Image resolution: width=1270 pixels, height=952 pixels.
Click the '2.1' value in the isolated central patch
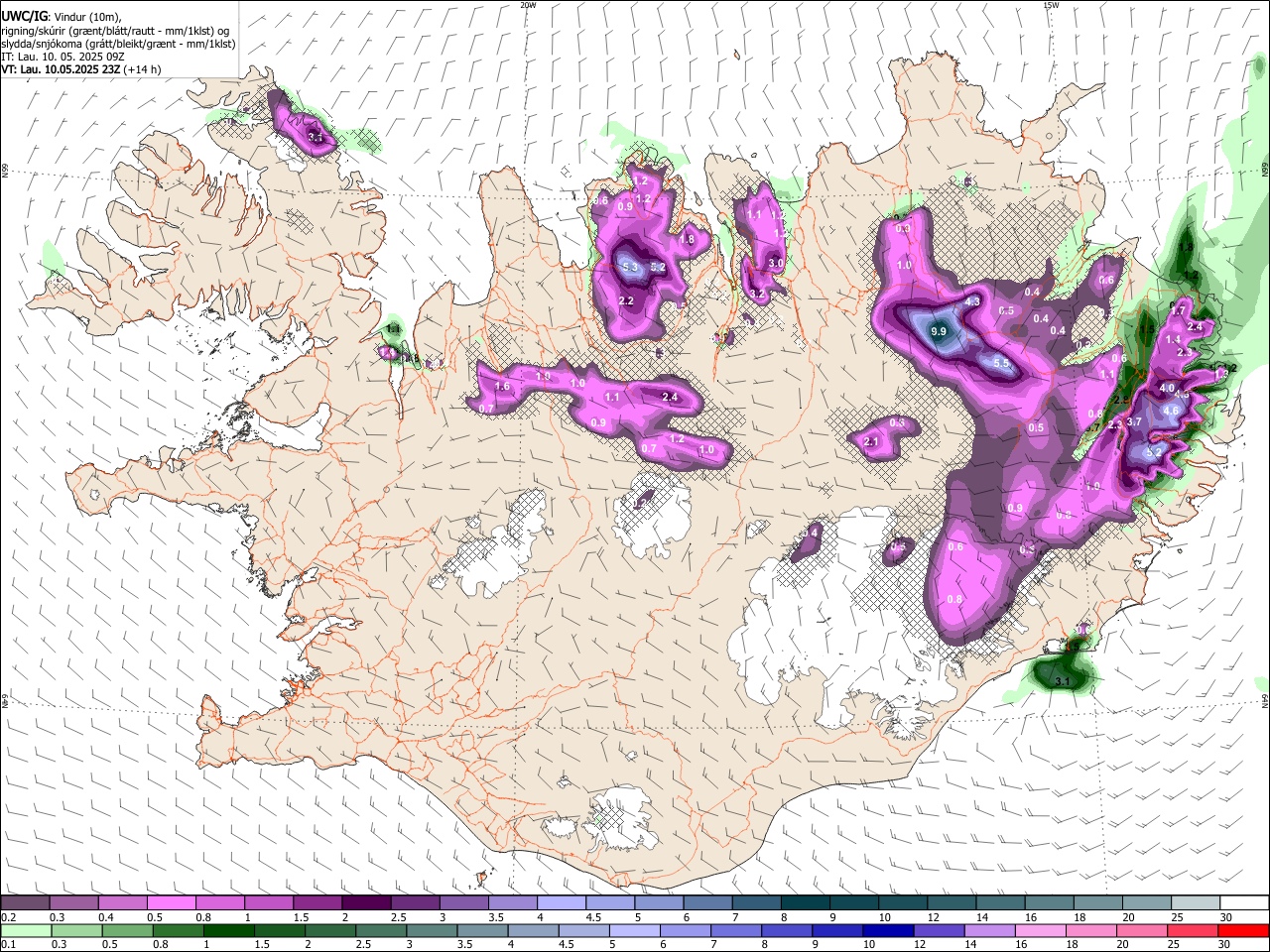point(872,442)
